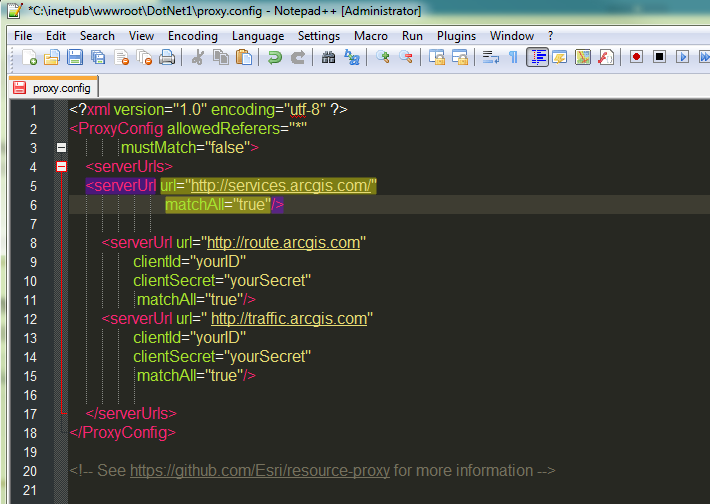
Task: Click the Zoom in magnifier icon
Action: coord(383,58)
